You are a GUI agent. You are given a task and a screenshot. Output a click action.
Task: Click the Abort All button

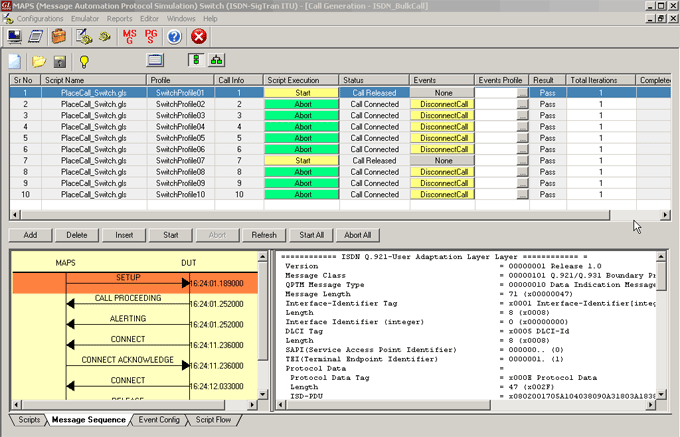pos(357,235)
